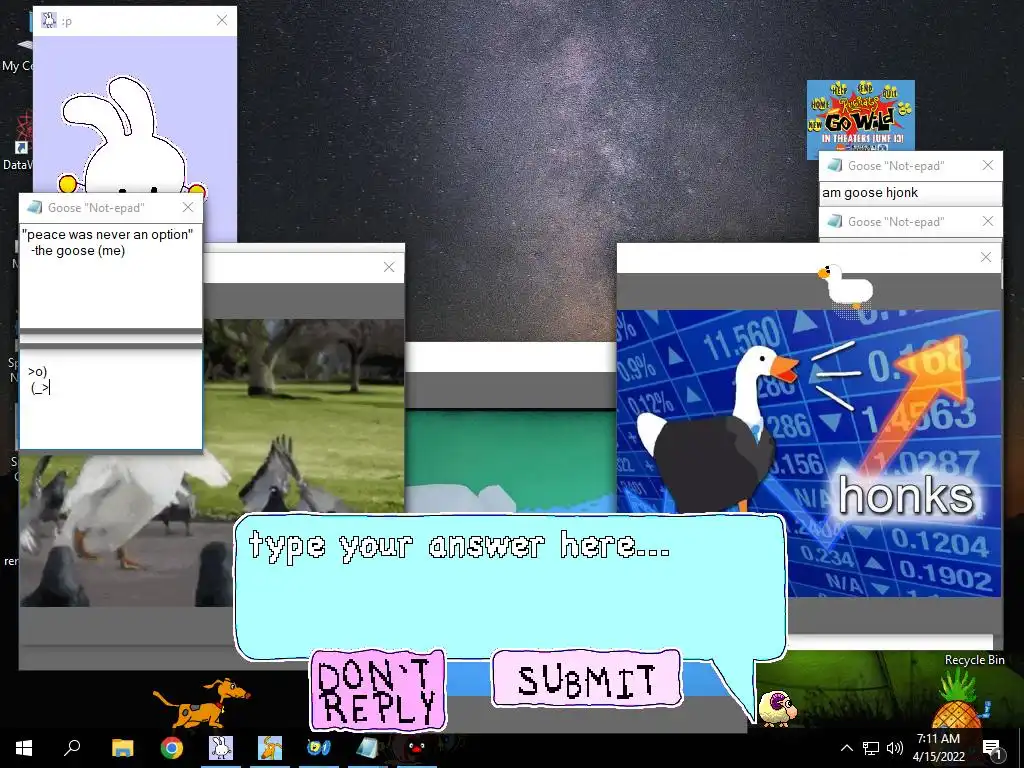Open the notification action center

[991, 749]
